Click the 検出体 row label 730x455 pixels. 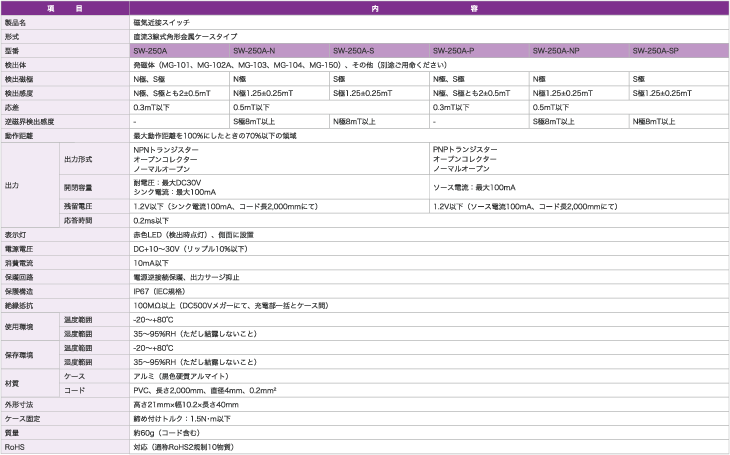click(17, 63)
